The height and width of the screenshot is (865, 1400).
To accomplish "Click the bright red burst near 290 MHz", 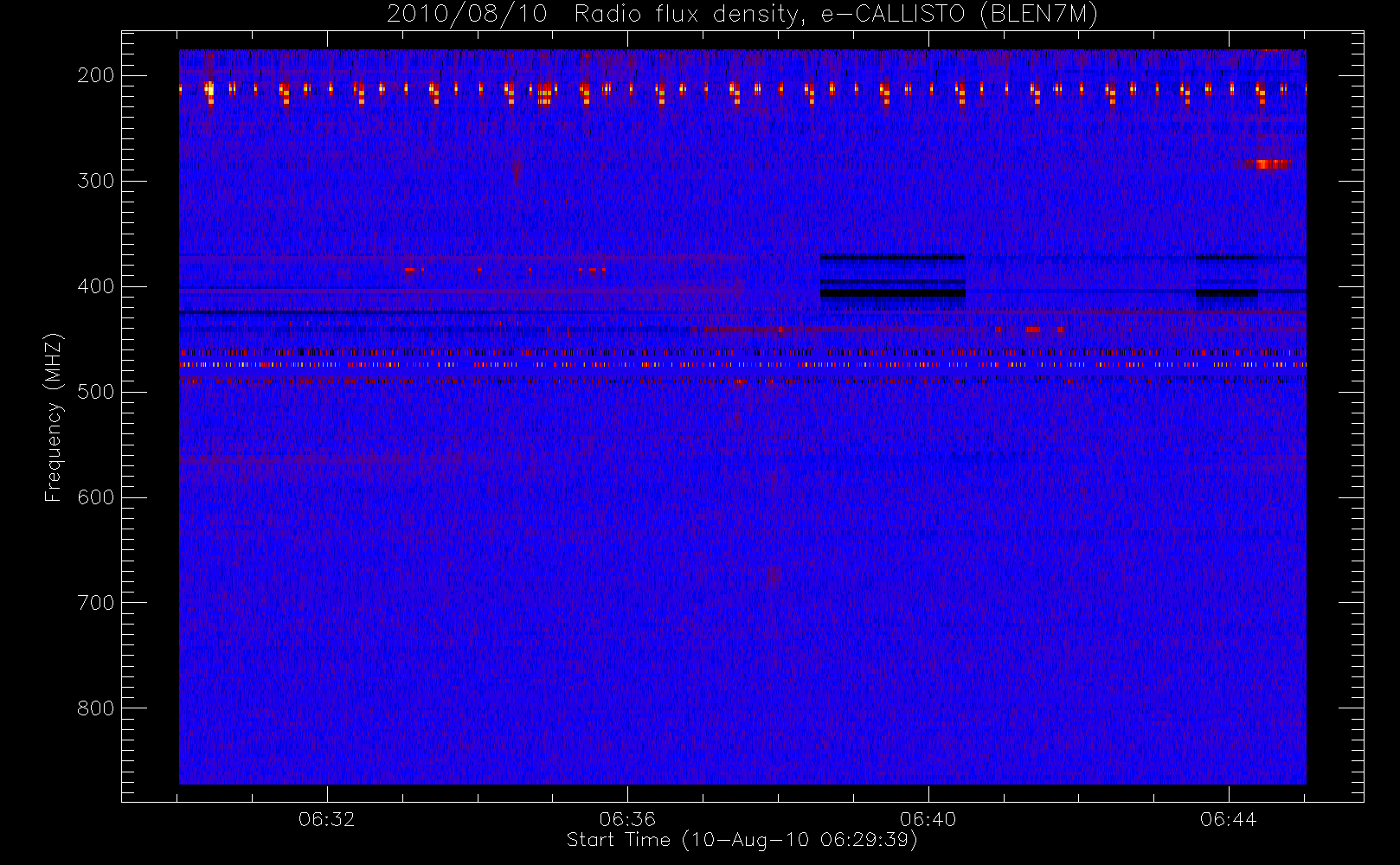I will [x=1272, y=164].
